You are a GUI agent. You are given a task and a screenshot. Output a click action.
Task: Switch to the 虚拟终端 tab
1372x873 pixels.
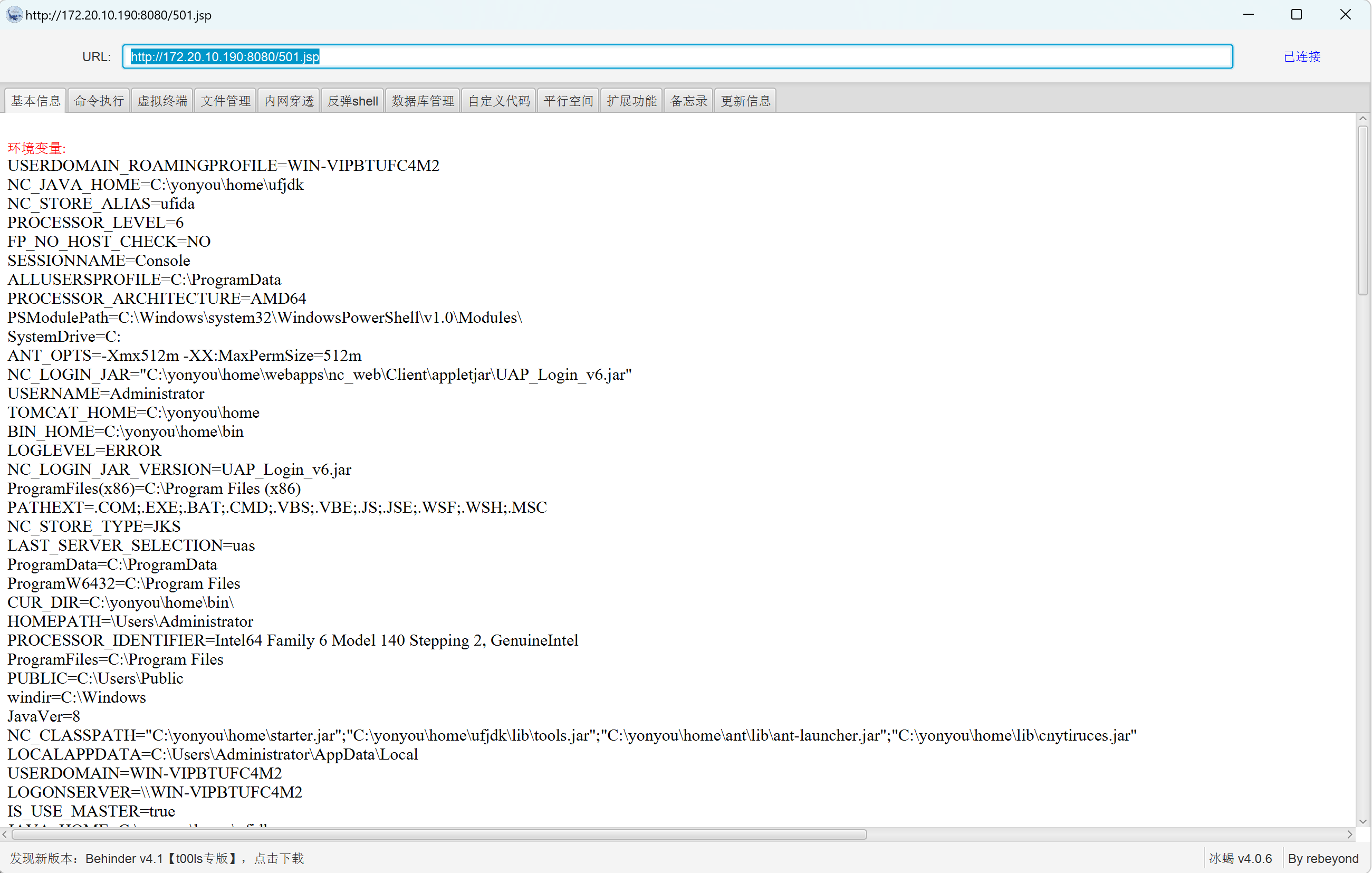tap(162, 101)
